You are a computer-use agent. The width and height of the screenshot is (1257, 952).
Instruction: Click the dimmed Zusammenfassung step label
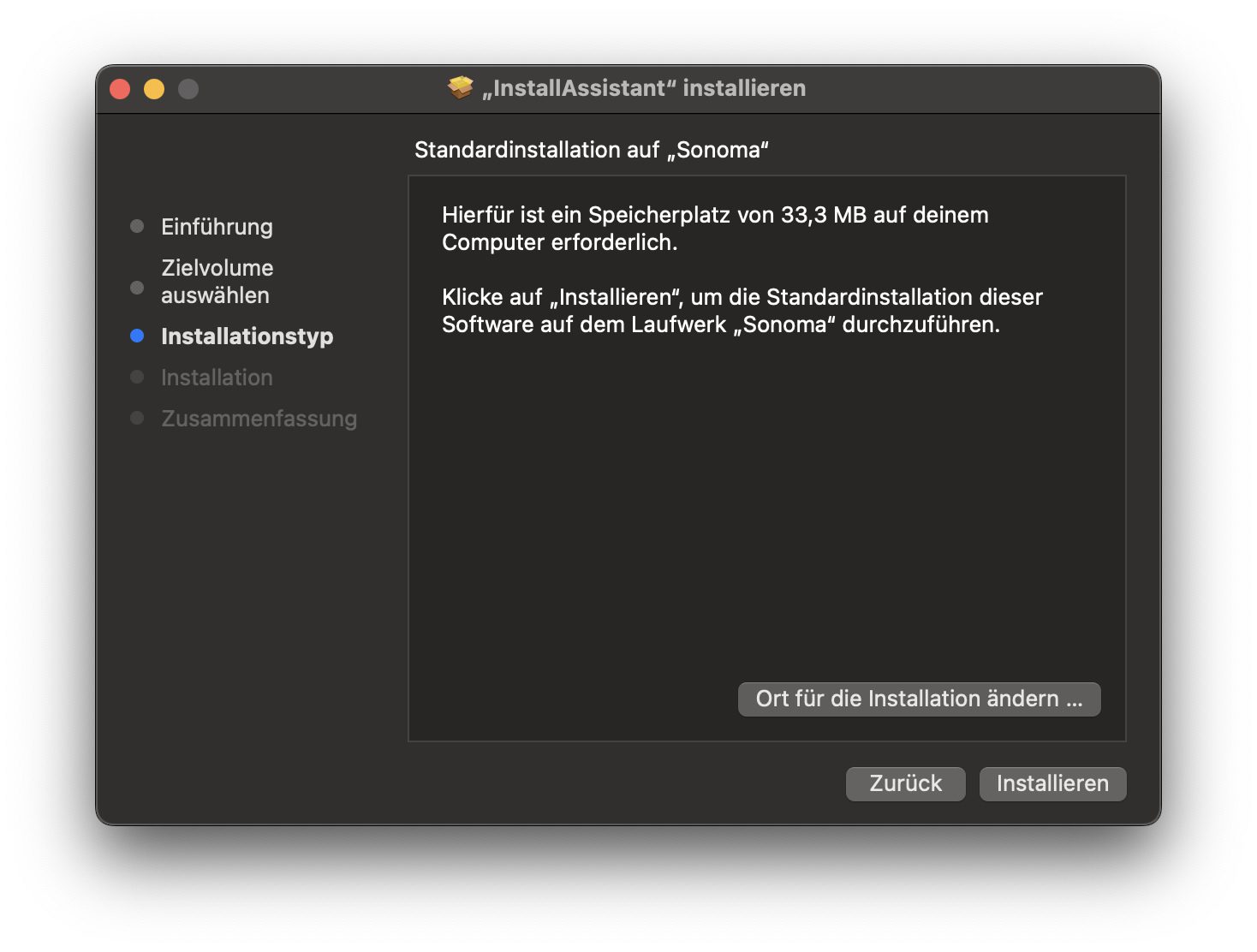(259, 419)
